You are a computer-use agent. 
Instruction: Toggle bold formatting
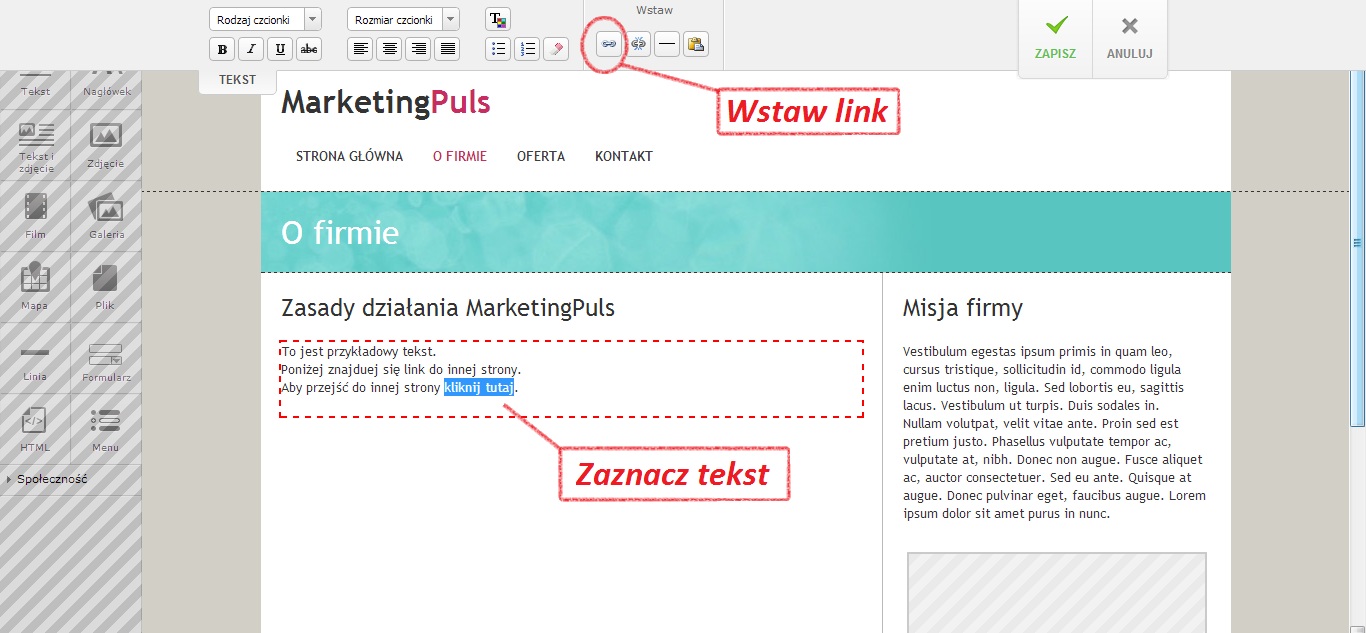[x=222, y=49]
